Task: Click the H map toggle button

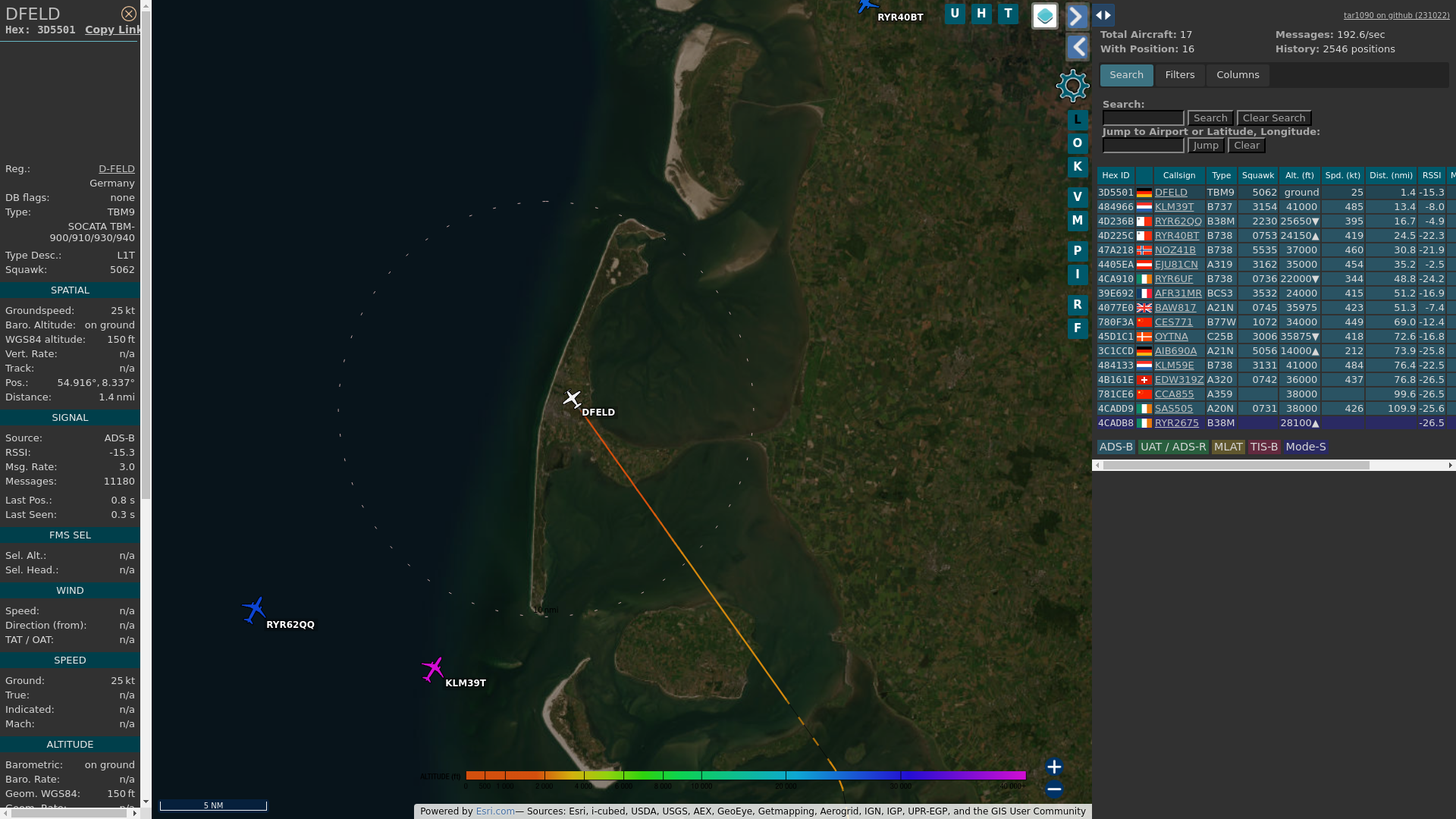Action: coord(981,14)
